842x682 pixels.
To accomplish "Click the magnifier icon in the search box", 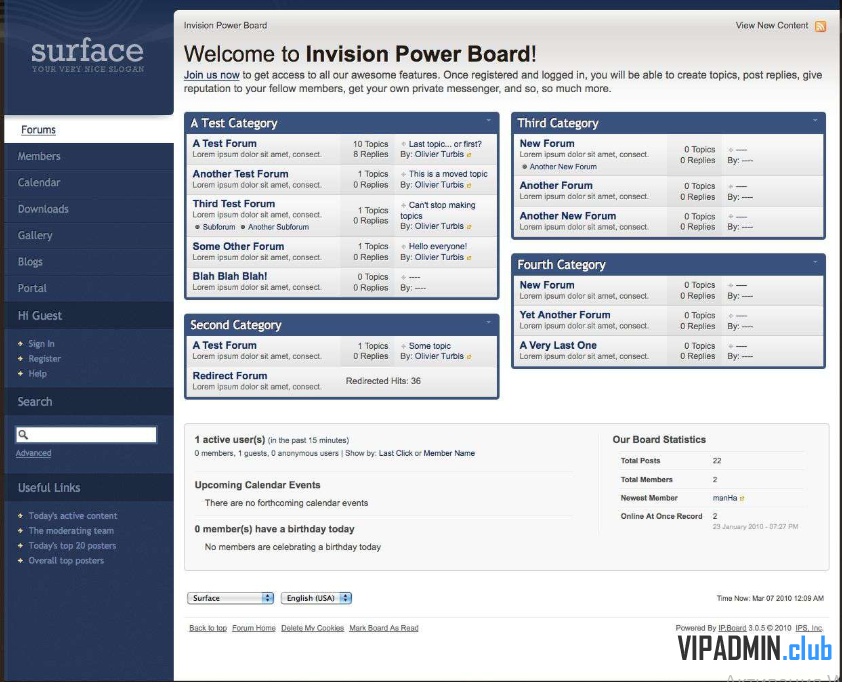I will (x=23, y=434).
